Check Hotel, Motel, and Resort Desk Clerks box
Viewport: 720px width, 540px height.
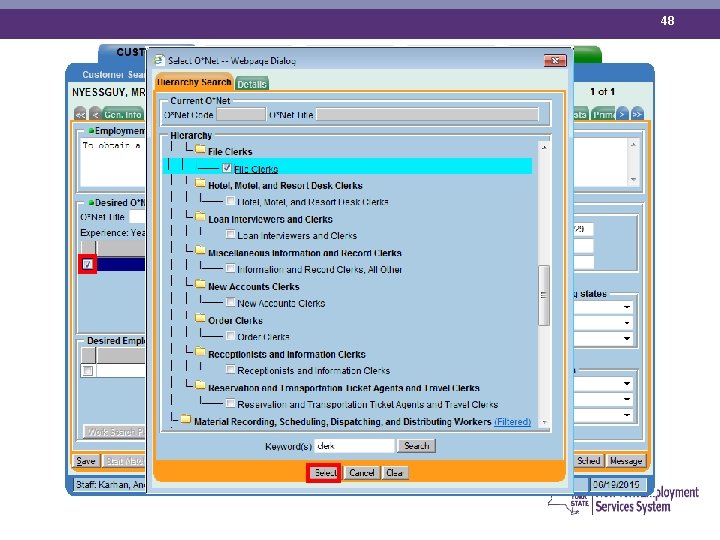pos(231,201)
